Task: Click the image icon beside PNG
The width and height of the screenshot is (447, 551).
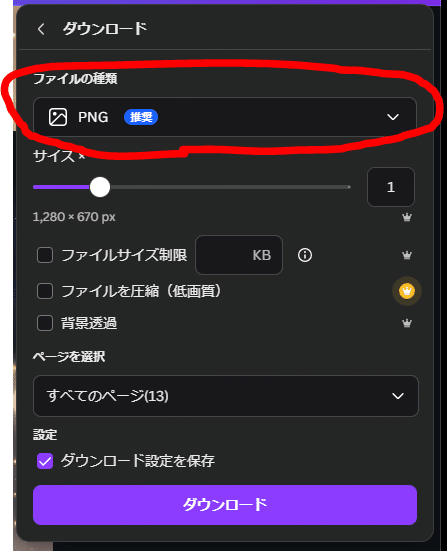Action: (x=58, y=117)
